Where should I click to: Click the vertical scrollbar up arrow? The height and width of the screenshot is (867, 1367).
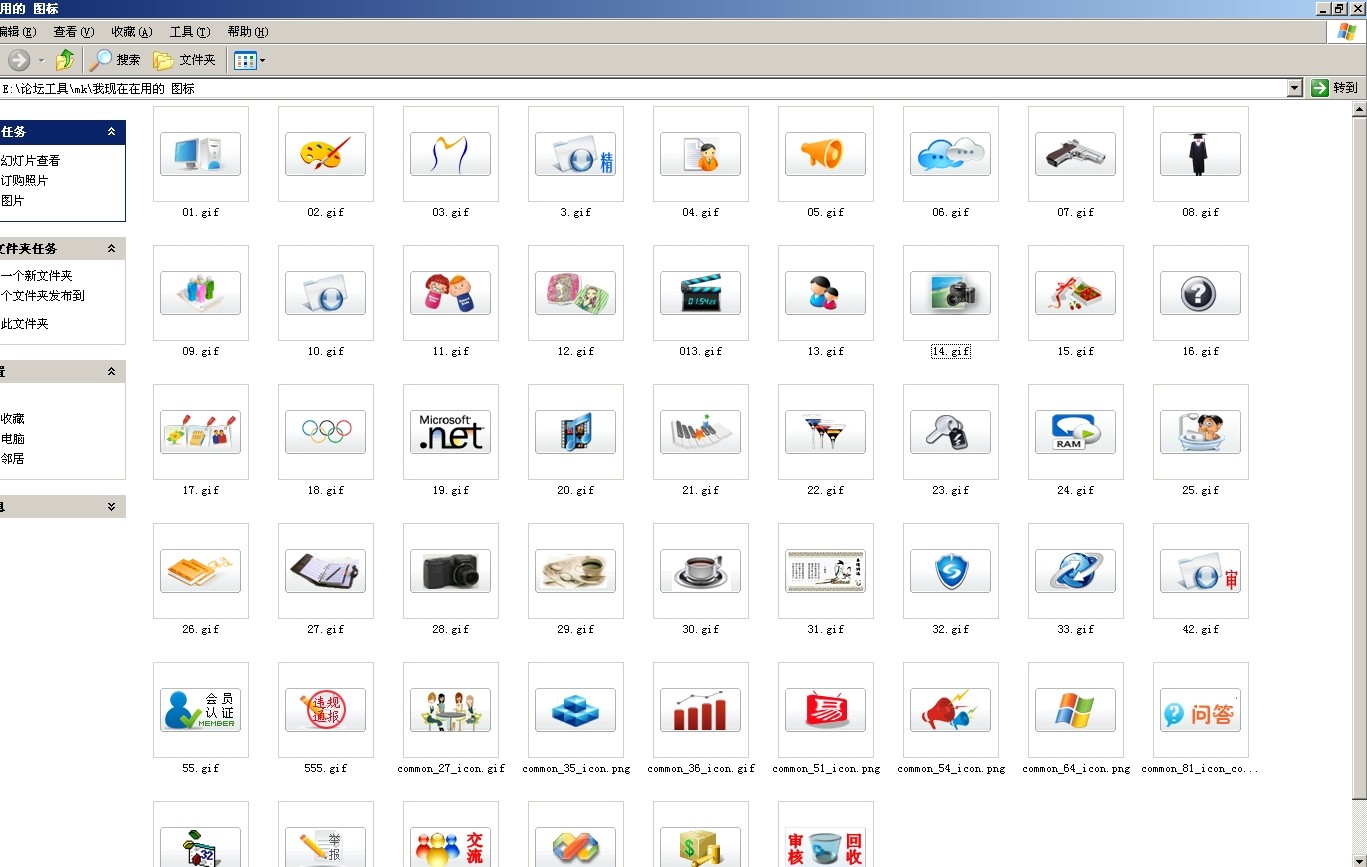[x=1358, y=108]
